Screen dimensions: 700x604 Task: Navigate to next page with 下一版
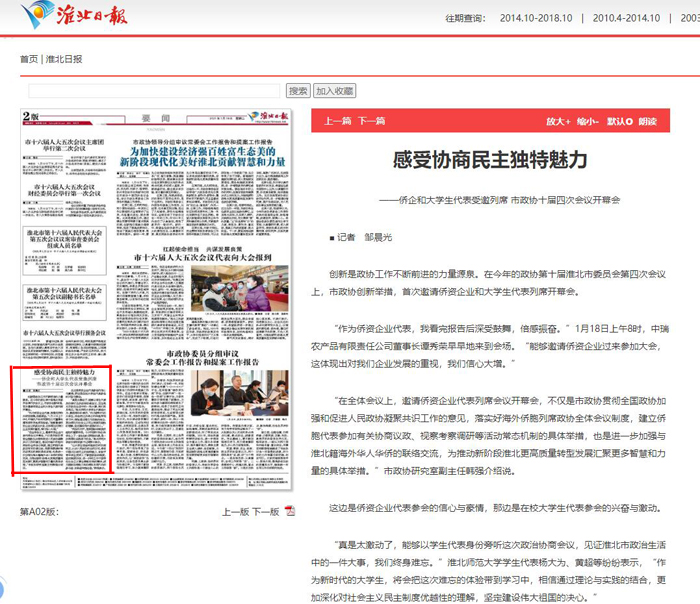[266, 511]
